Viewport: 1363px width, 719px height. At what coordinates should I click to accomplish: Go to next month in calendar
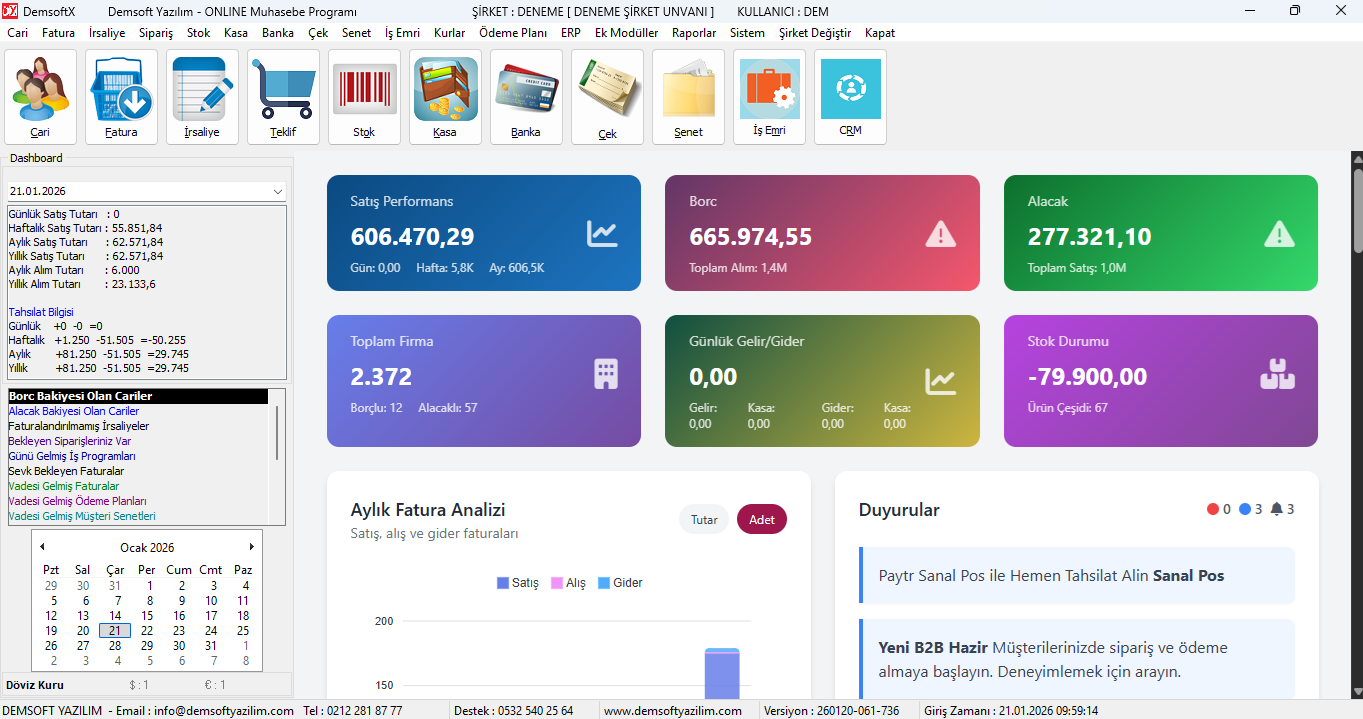coord(252,547)
